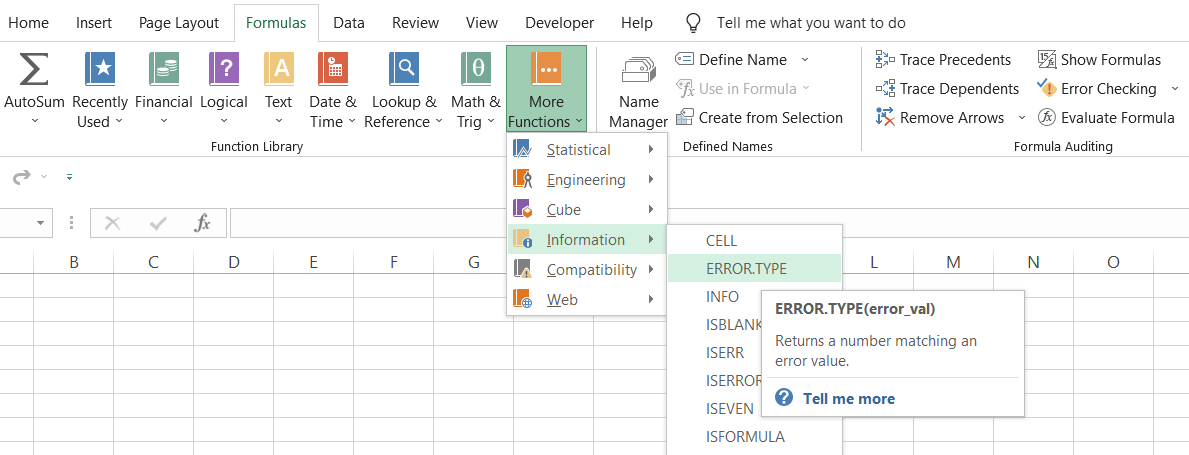1189x455 pixels.
Task: Choose ISFORMULA from the Information list
Action: click(745, 436)
